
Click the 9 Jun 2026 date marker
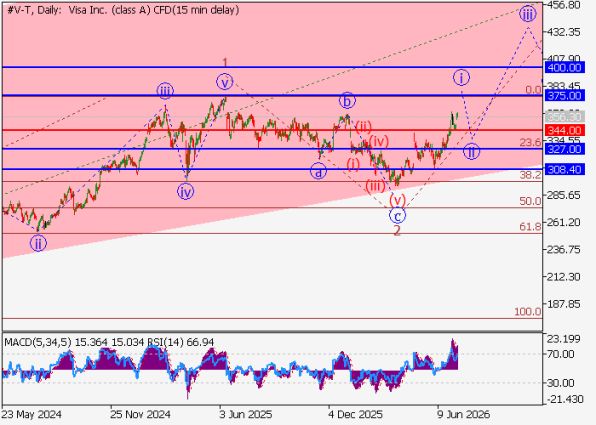[x=463, y=414]
